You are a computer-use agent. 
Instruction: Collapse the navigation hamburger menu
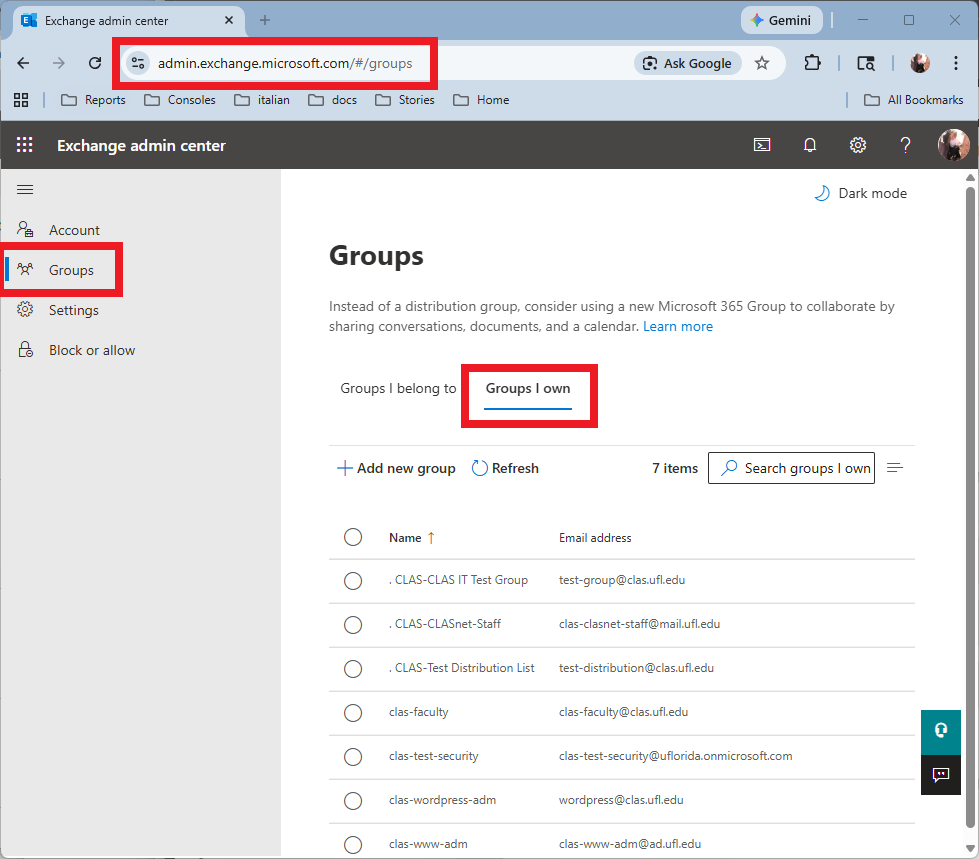(x=25, y=190)
